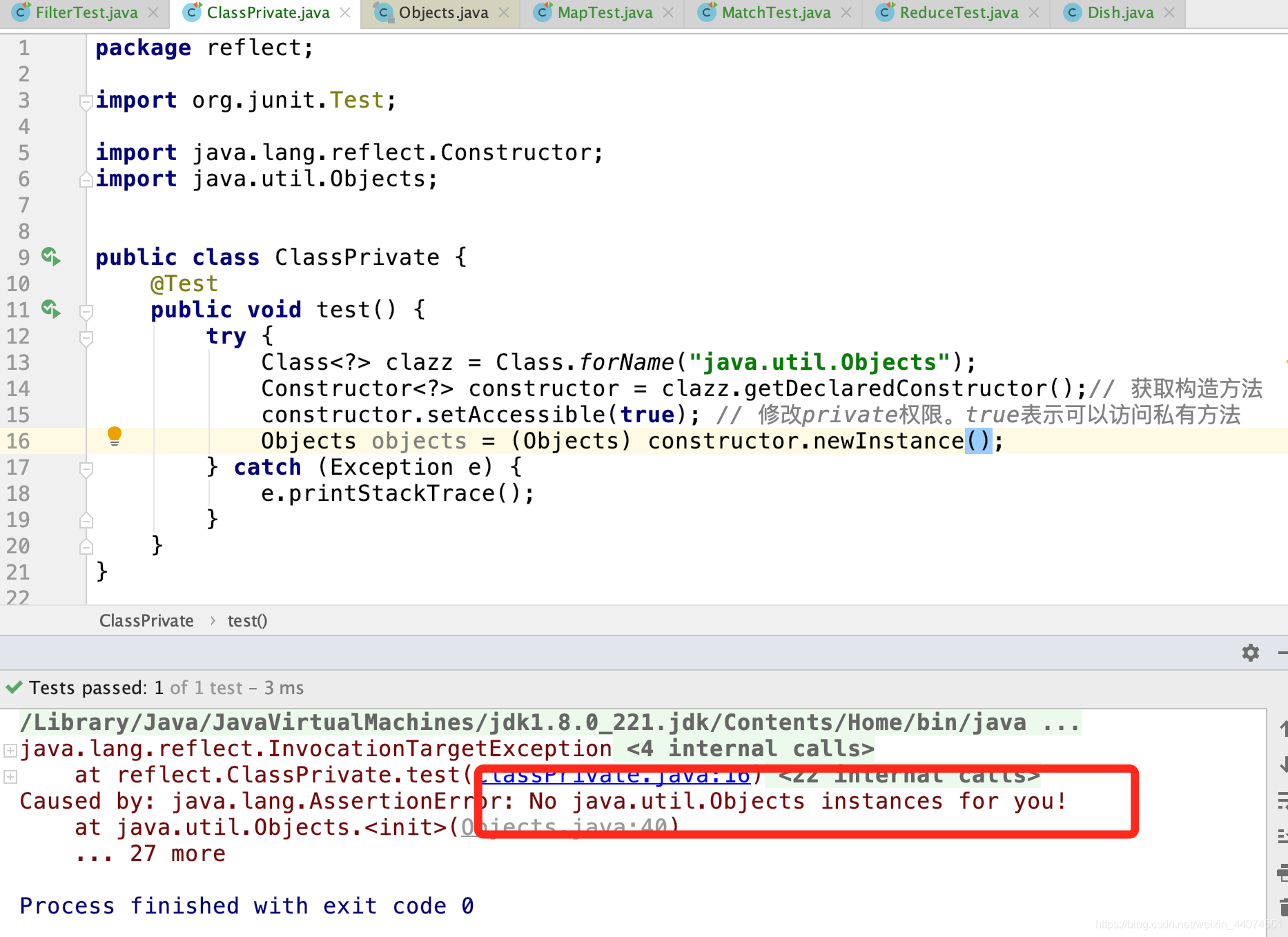The height and width of the screenshot is (937, 1288).
Task: Click the FilterTest.java tab file icon
Action: click(22, 12)
